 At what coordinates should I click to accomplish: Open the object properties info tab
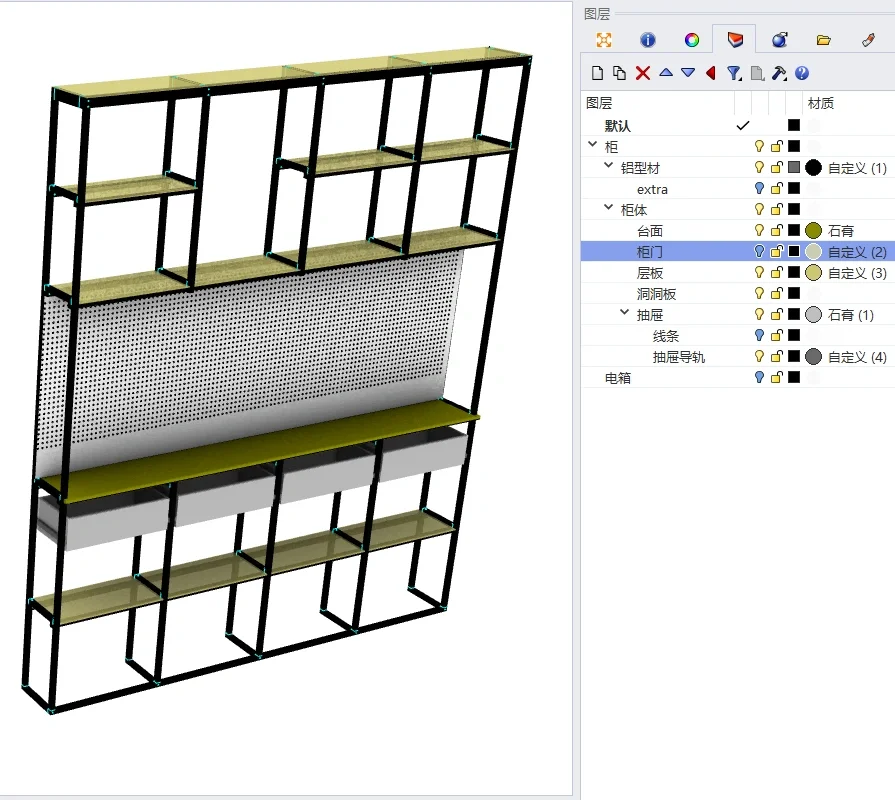click(x=648, y=40)
